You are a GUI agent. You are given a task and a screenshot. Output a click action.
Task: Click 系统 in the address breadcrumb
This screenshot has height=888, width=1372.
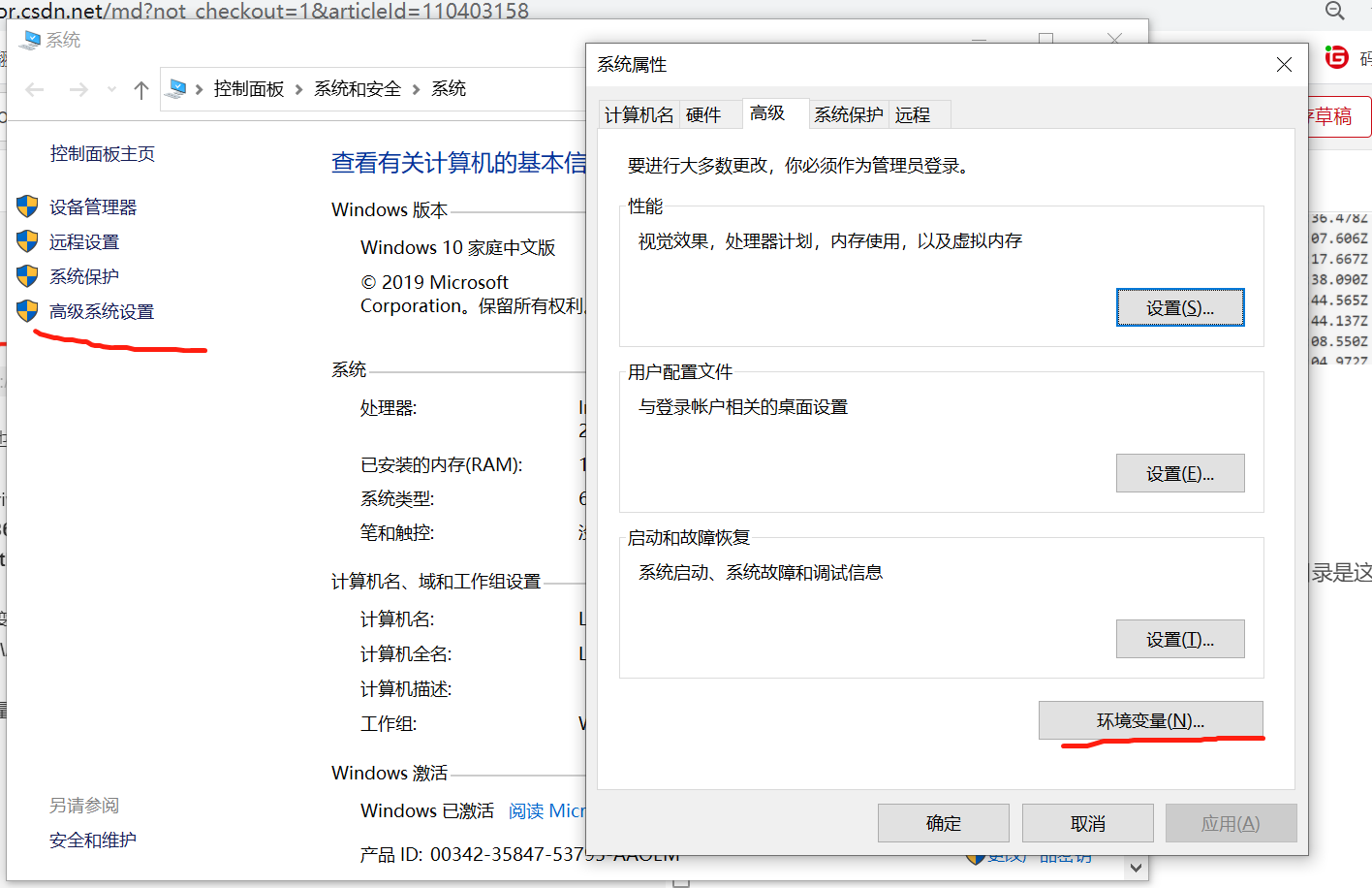click(449, 89)
